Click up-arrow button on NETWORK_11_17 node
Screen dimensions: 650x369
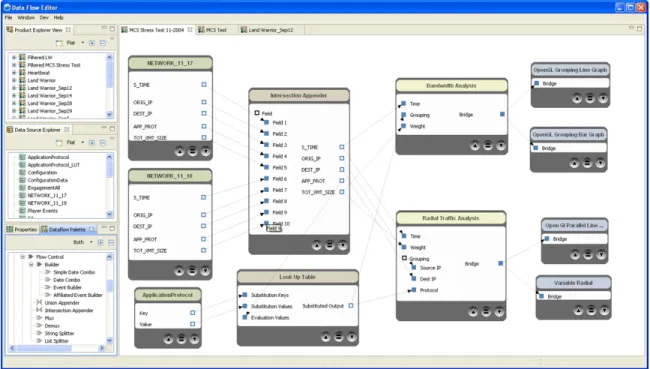coord(179,152)
